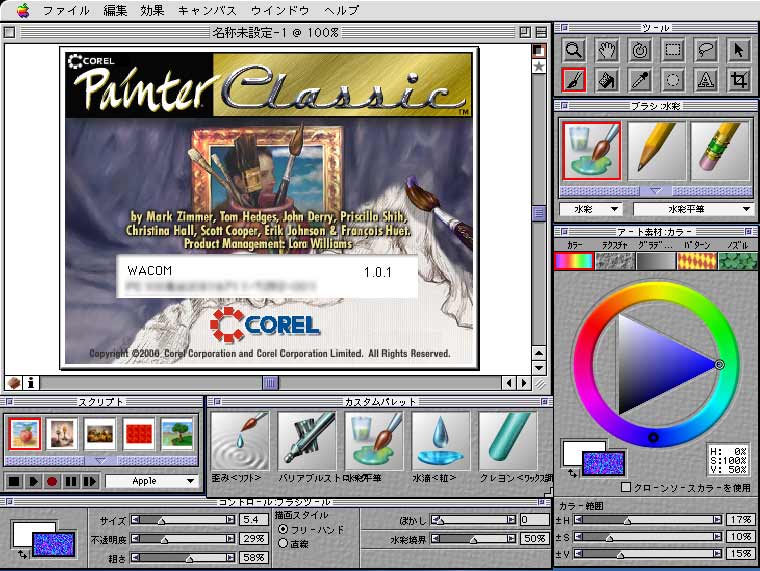Play the selected script
This screenshot has height=571, width=760.
(x=33, y=481)
